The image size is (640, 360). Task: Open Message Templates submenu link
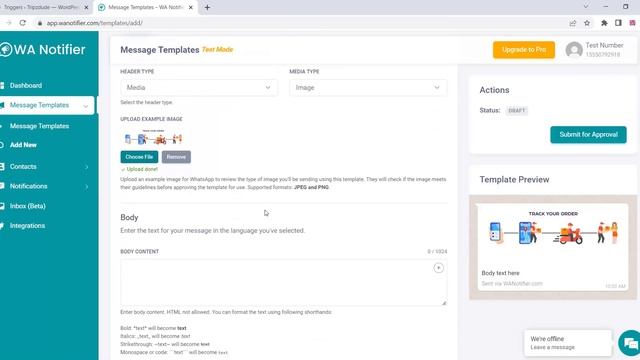39,126
